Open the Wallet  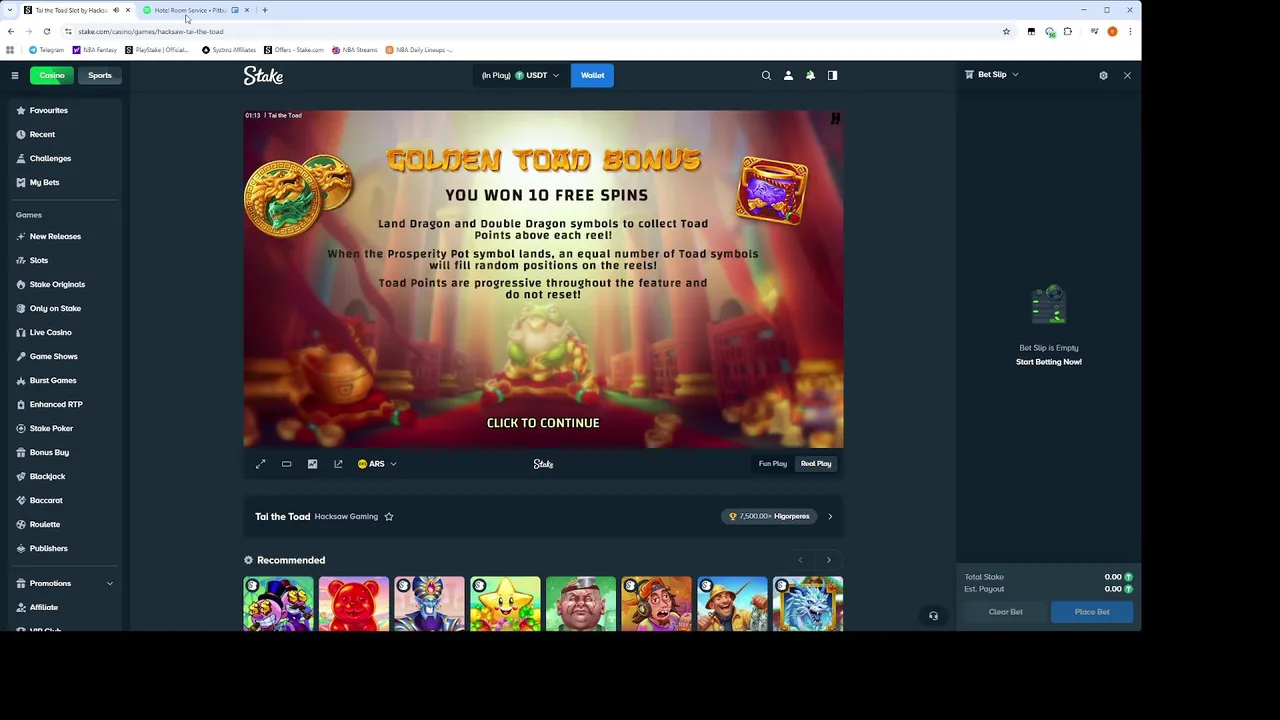point(592,75)
